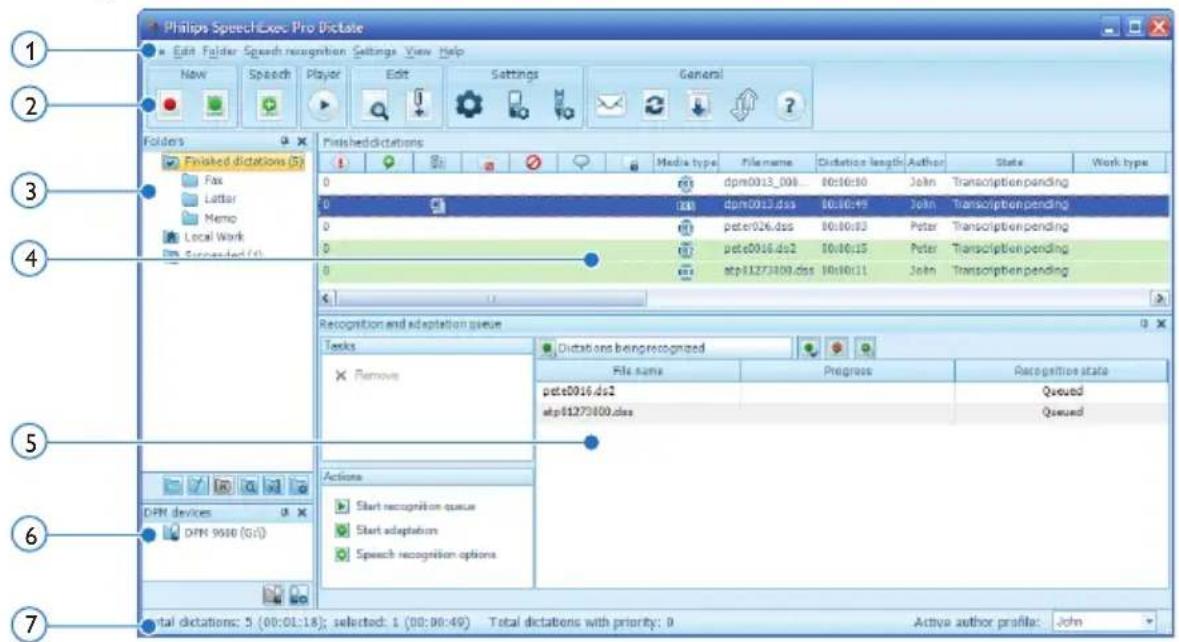Image resolution: width=1179 pixels, height=642 pixels.
Task: Click red icon beside queue filter dropdown
Action: pos(837,348)
